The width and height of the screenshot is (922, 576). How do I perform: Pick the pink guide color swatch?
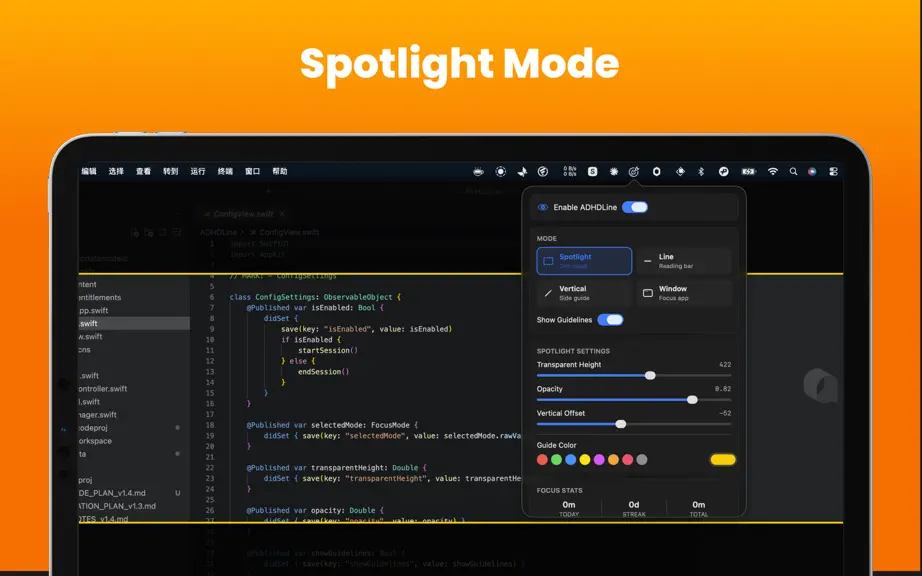tap(627, 460)
